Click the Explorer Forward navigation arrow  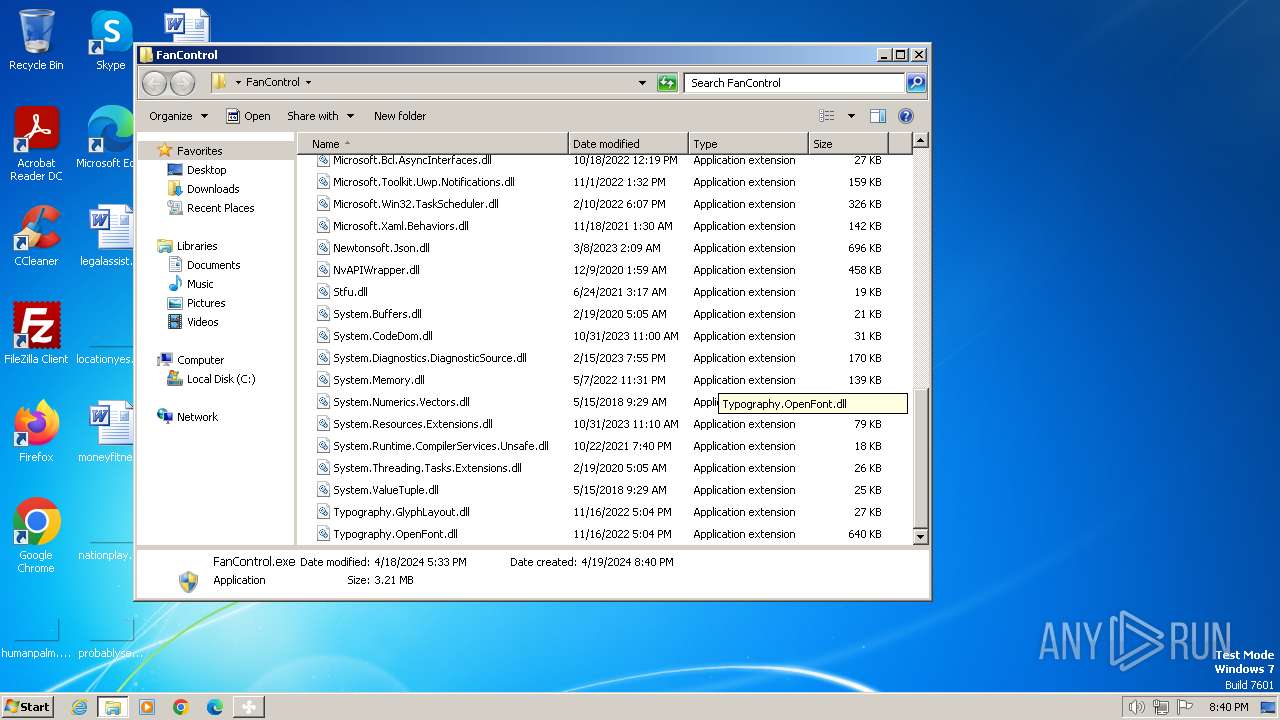tap(182, 83)
